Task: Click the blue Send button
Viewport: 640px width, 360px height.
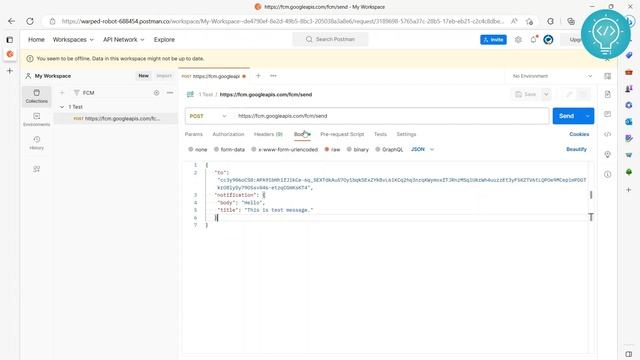Action: (x=567, y=116)
